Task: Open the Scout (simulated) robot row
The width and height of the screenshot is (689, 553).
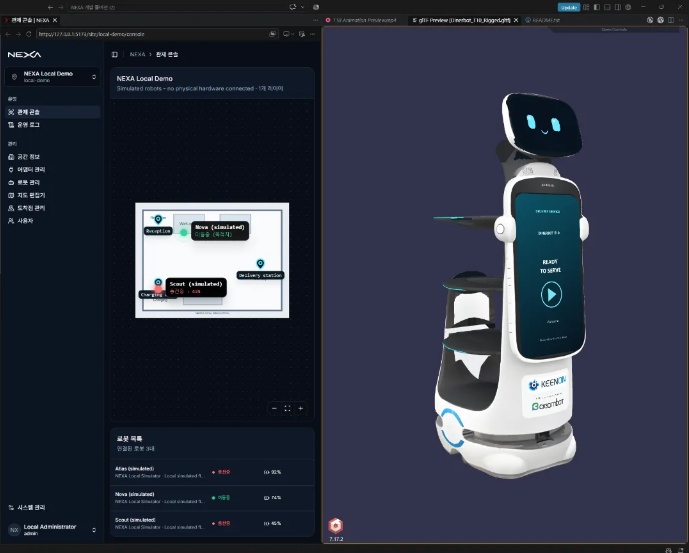Action: pyautogui.click(x=212, y=523)
